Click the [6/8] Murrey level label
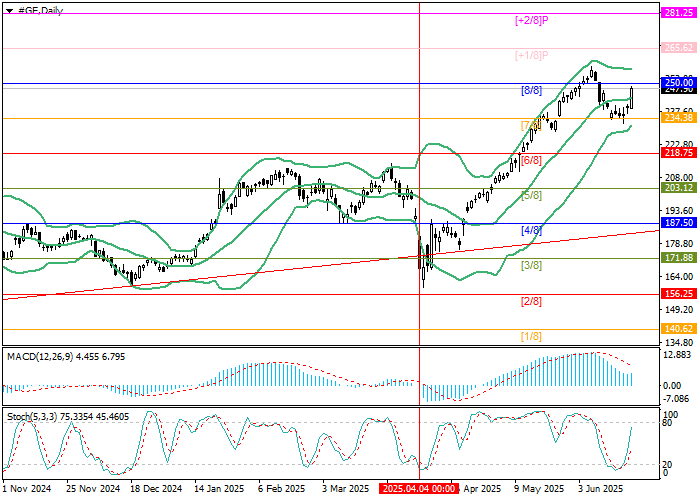Image resolution: width=700 pixels, height=500 pixels. [531, 160]
